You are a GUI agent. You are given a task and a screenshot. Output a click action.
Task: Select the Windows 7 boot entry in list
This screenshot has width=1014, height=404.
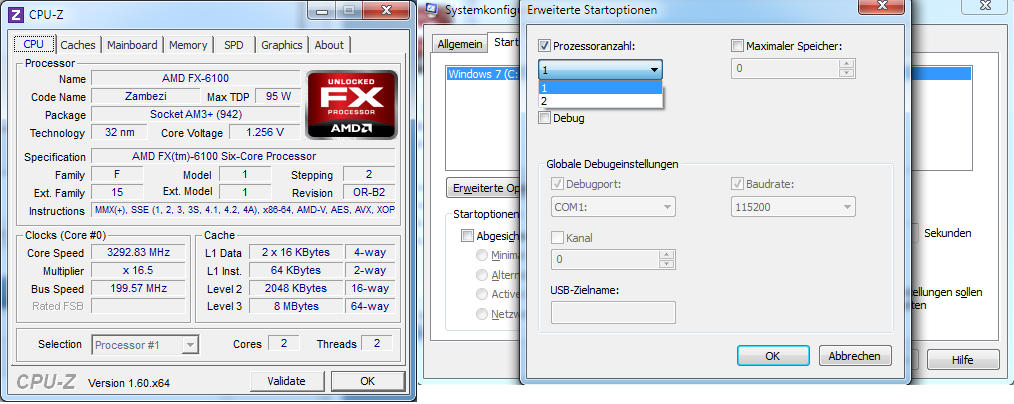click(x=483, y=73)
